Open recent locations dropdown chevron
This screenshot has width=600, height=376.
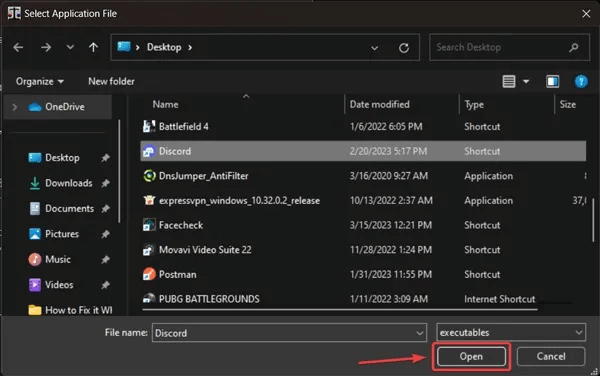click(x=70, y=47)
